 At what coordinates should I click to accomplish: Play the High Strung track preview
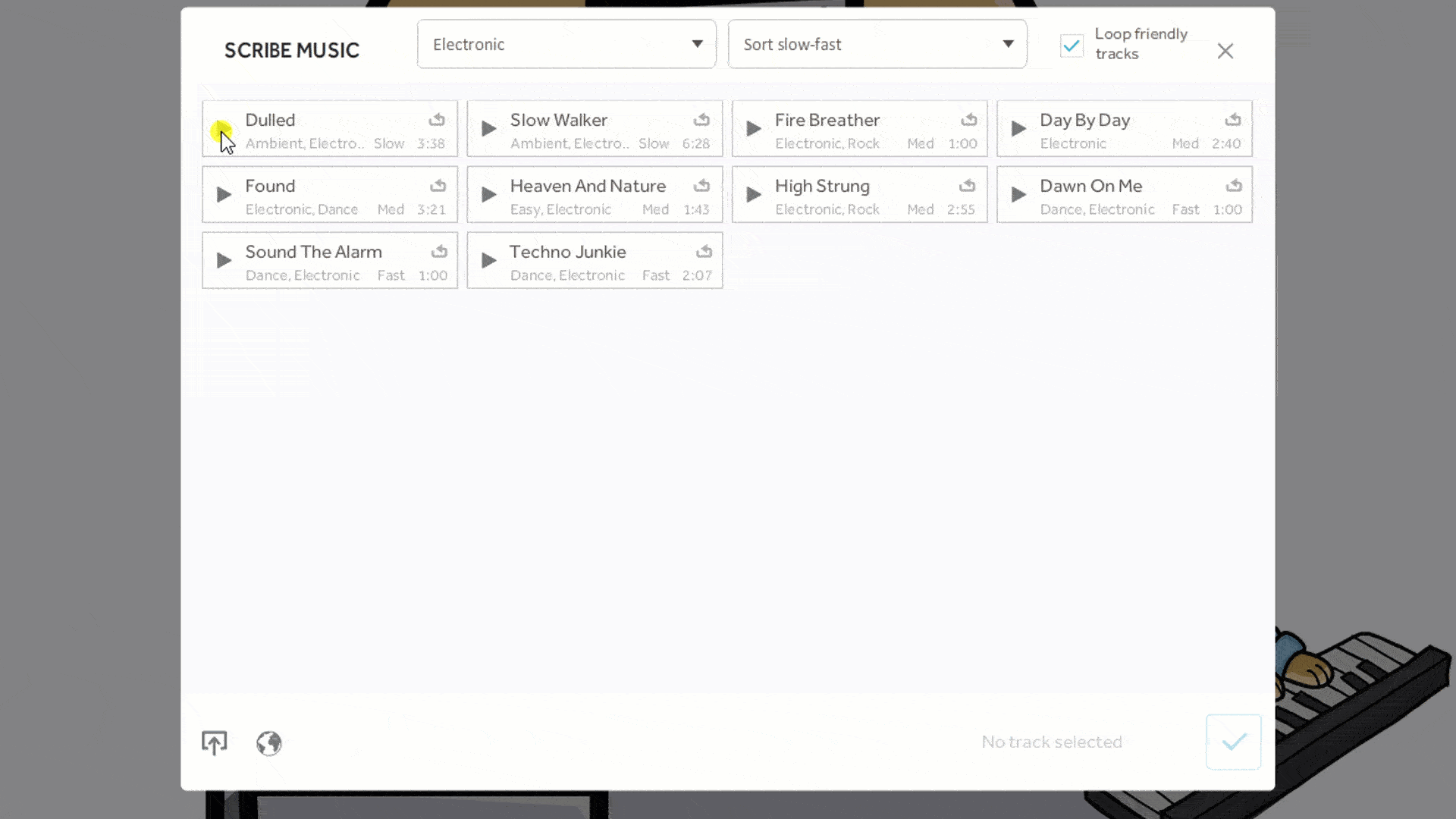(754, 195)
